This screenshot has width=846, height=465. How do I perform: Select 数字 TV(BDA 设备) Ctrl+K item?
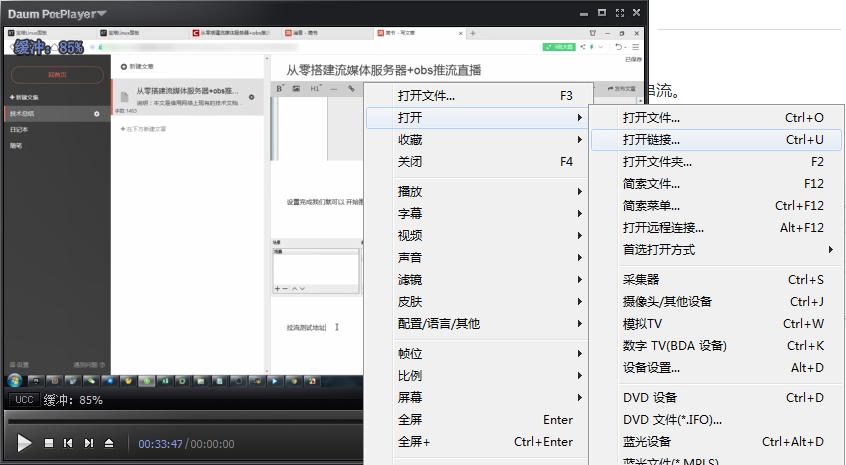[716, 346]
